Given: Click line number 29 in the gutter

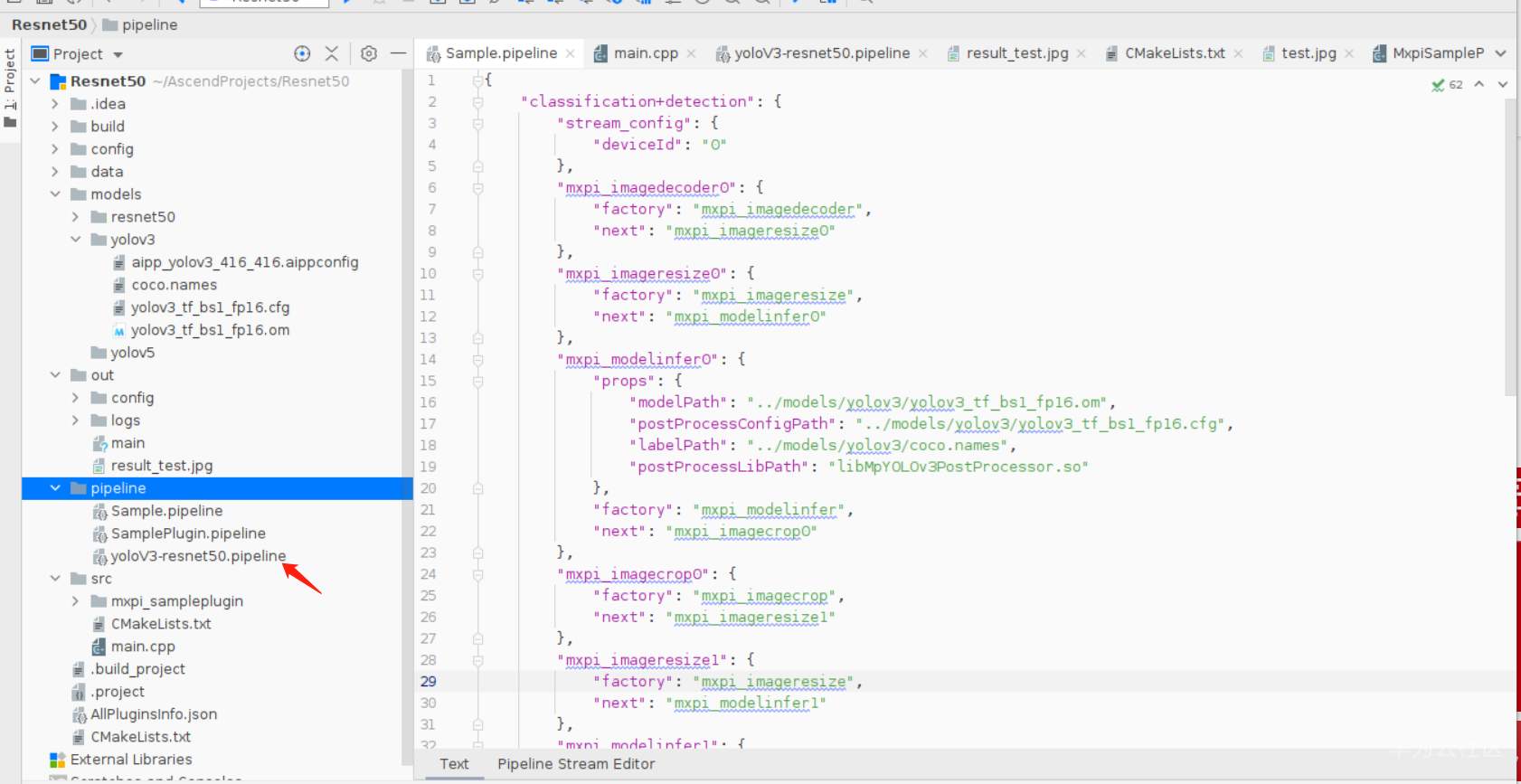Looking at the screenshot, I should pos(428,682).
